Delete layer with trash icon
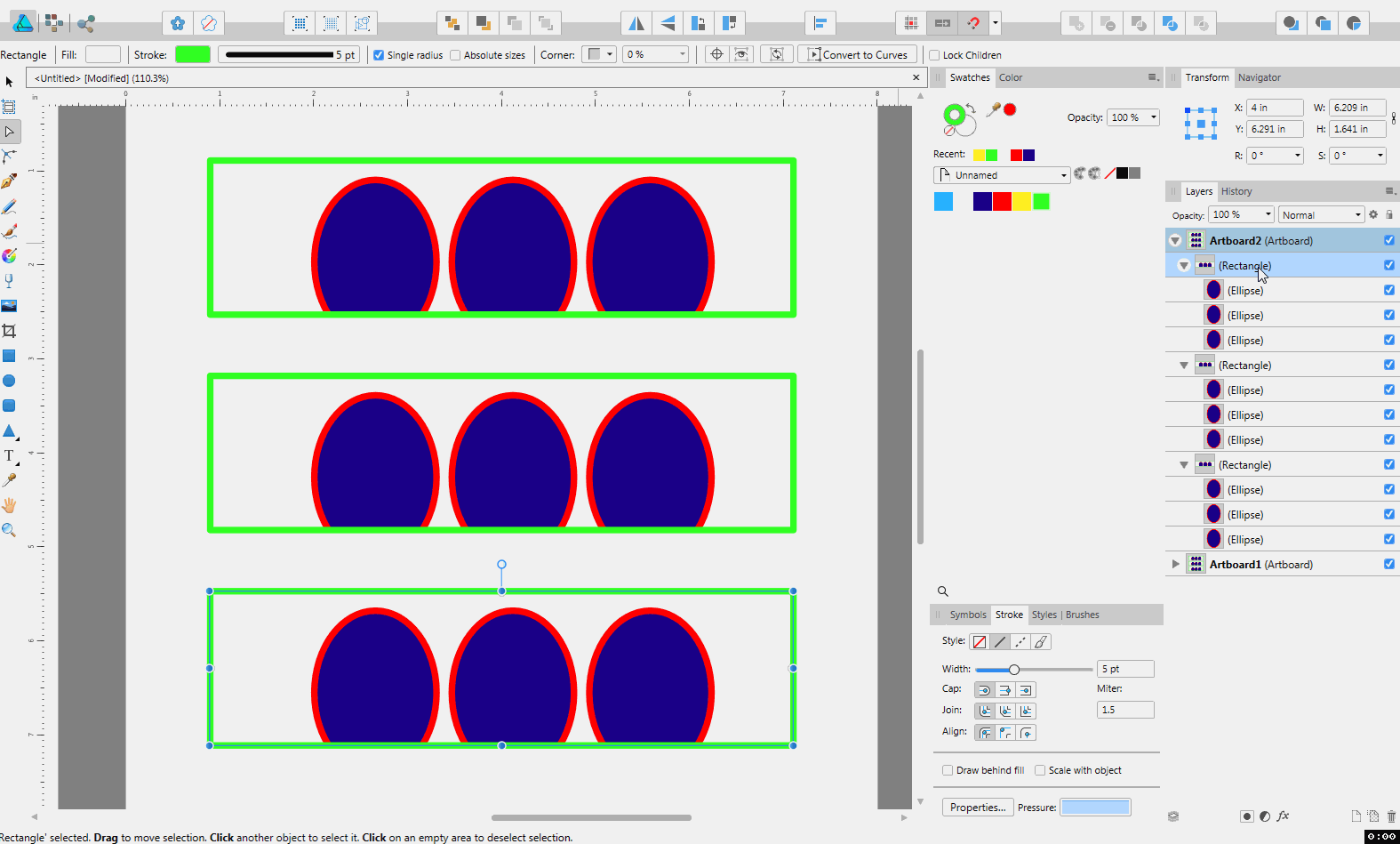The height and width of the screenshot is (844, 1400). [1391, 816]
